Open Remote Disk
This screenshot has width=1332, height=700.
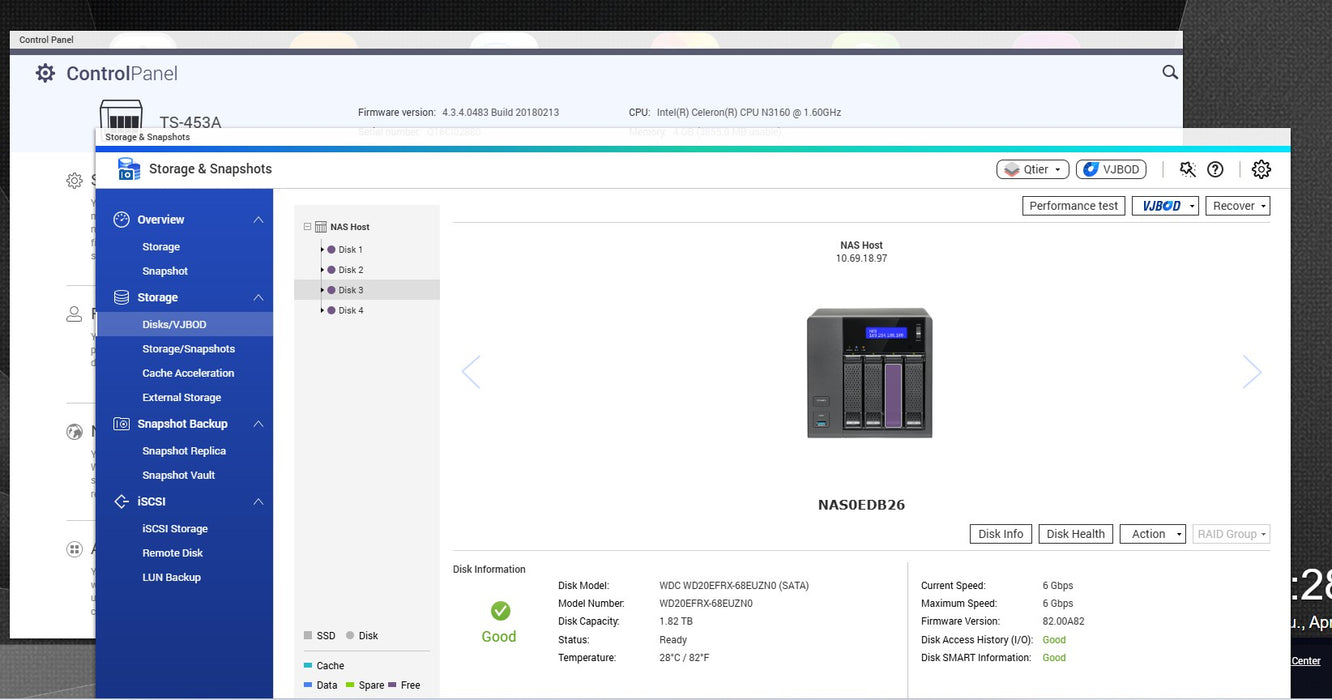(x=172, y=553)
